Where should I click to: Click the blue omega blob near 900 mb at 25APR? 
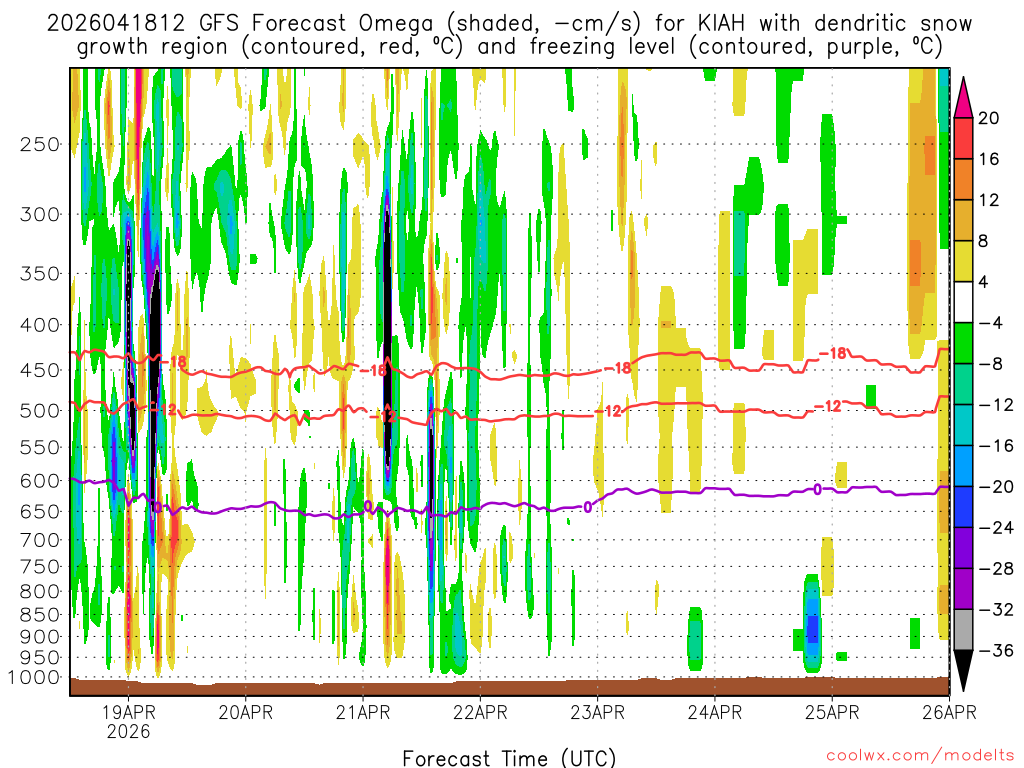click(x=812, y=624)
